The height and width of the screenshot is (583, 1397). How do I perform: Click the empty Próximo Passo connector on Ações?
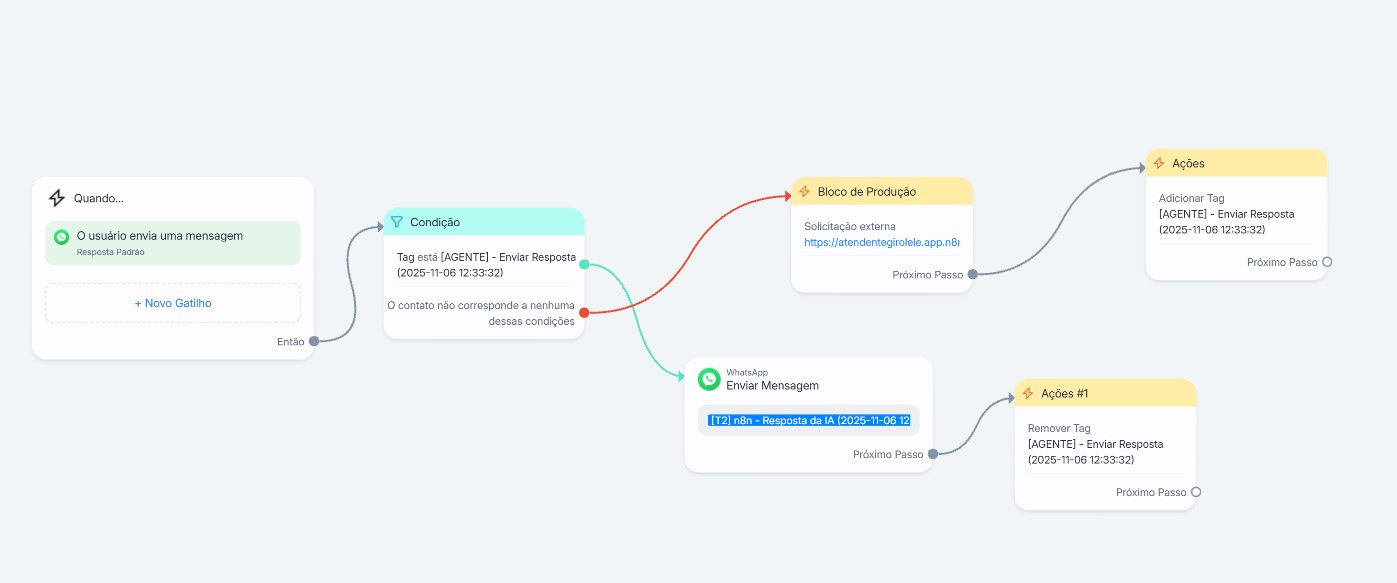[x=1326, y=262]
